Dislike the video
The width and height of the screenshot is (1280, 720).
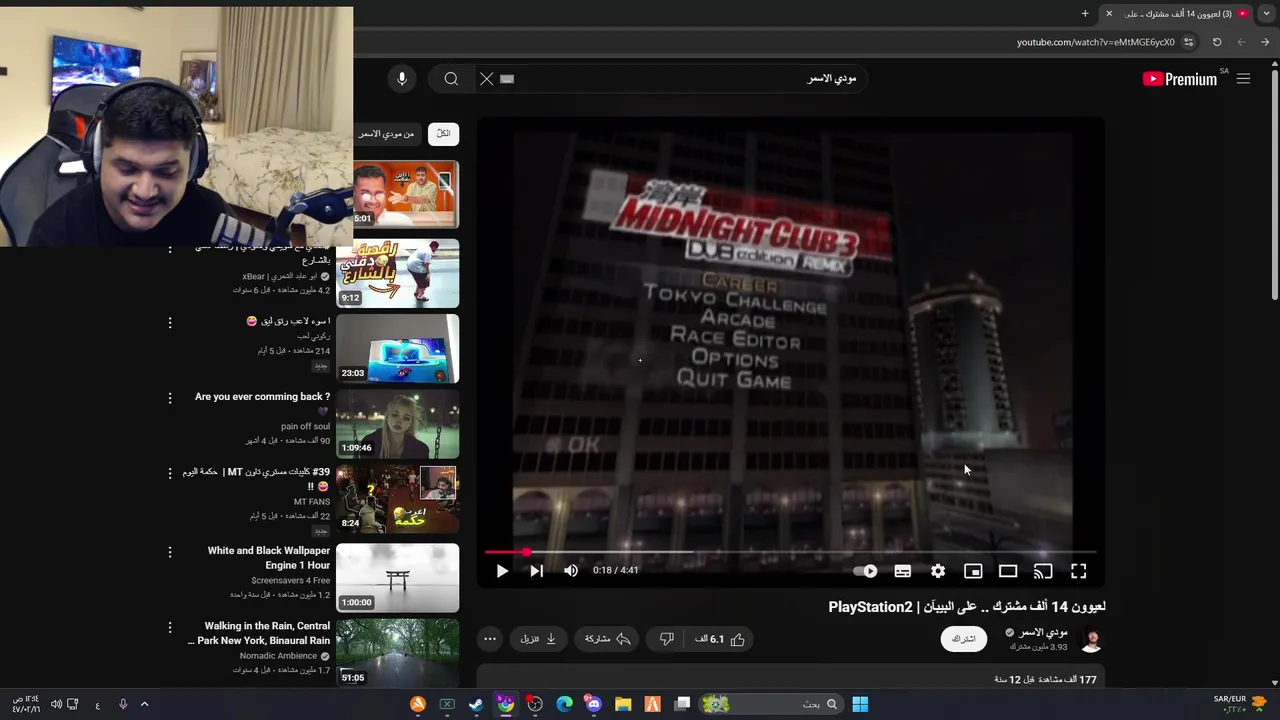tap(667, 639)
